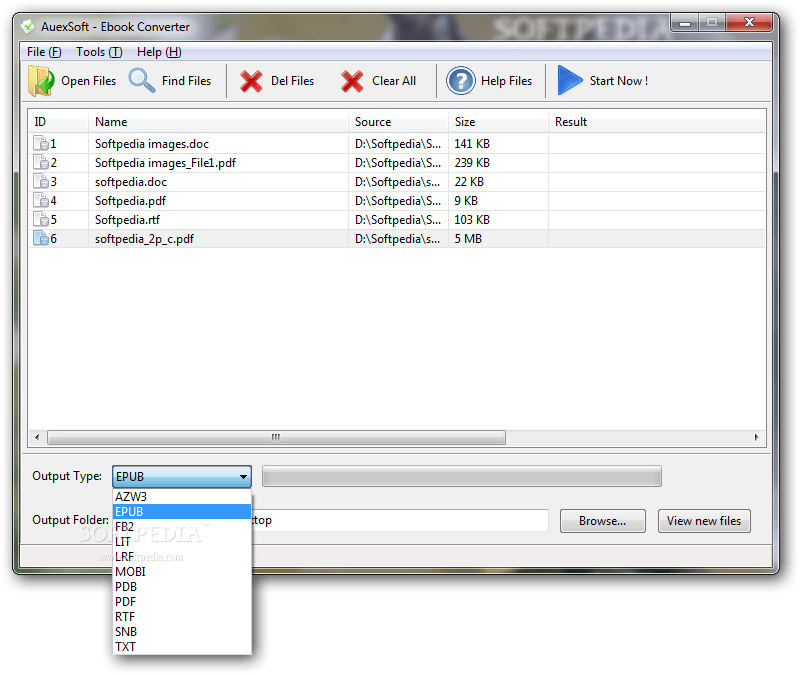
Task: Select file softpedia.doc
Action: pyautogui.click(x=131, y=182)
